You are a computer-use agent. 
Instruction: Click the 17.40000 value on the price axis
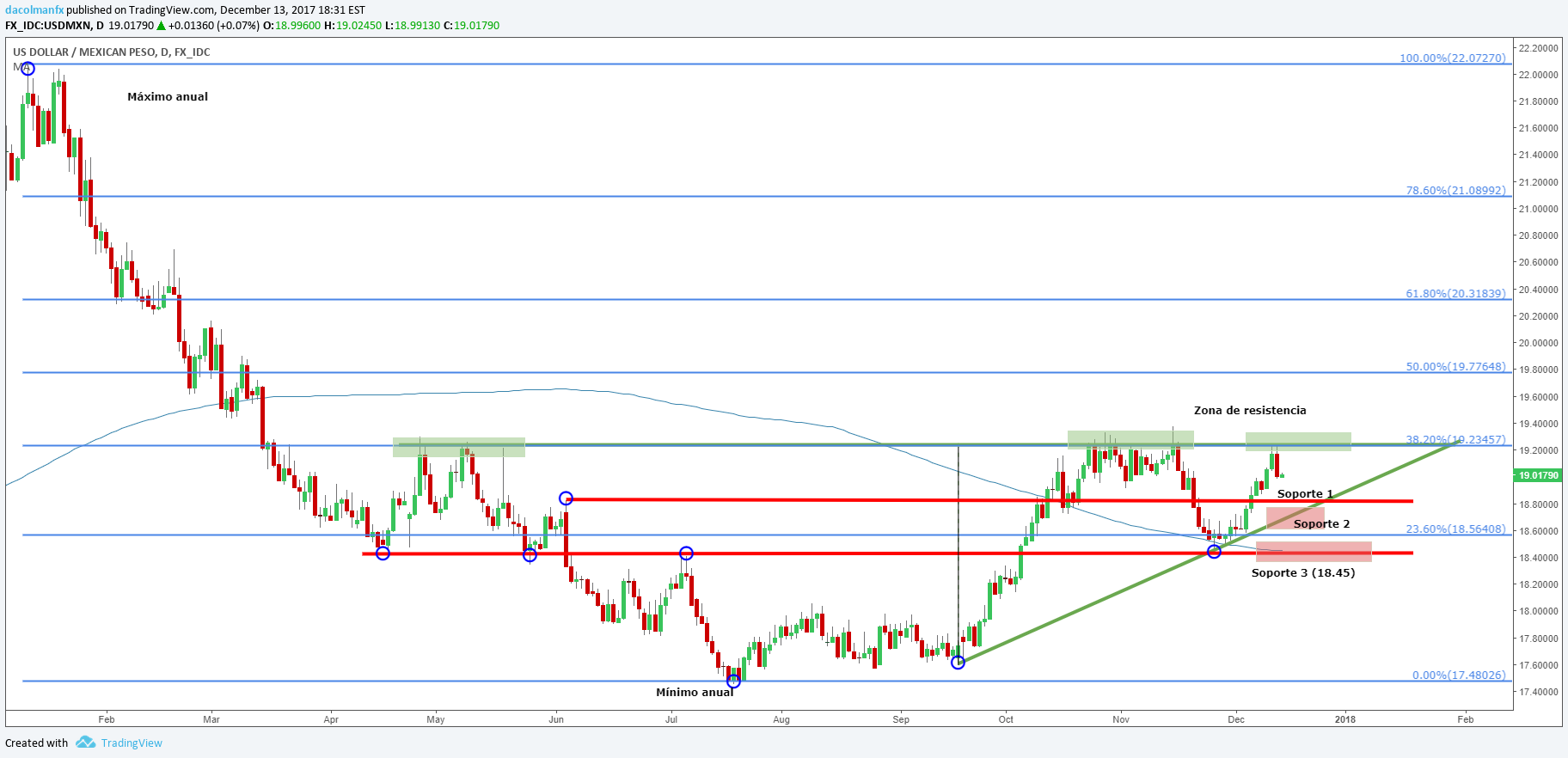pyautogui.click(x=1539, y=692)
